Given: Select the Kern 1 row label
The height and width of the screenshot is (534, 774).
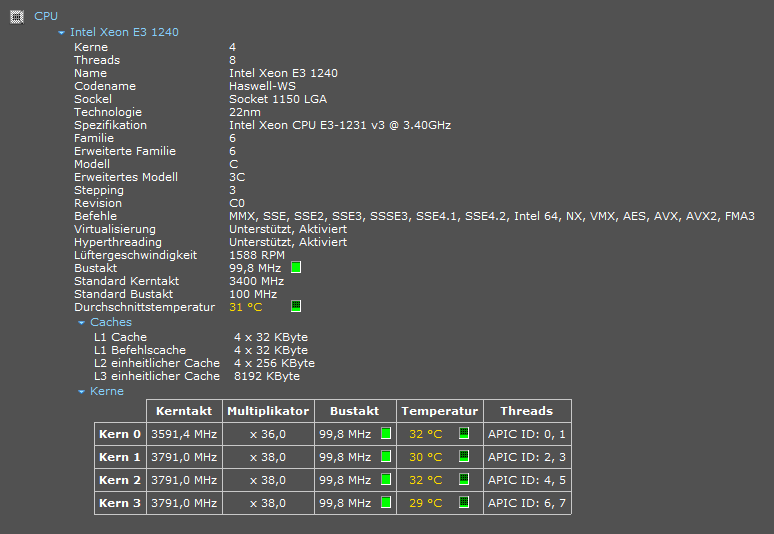Looking at the screenshot, I should tap(120, 457).
